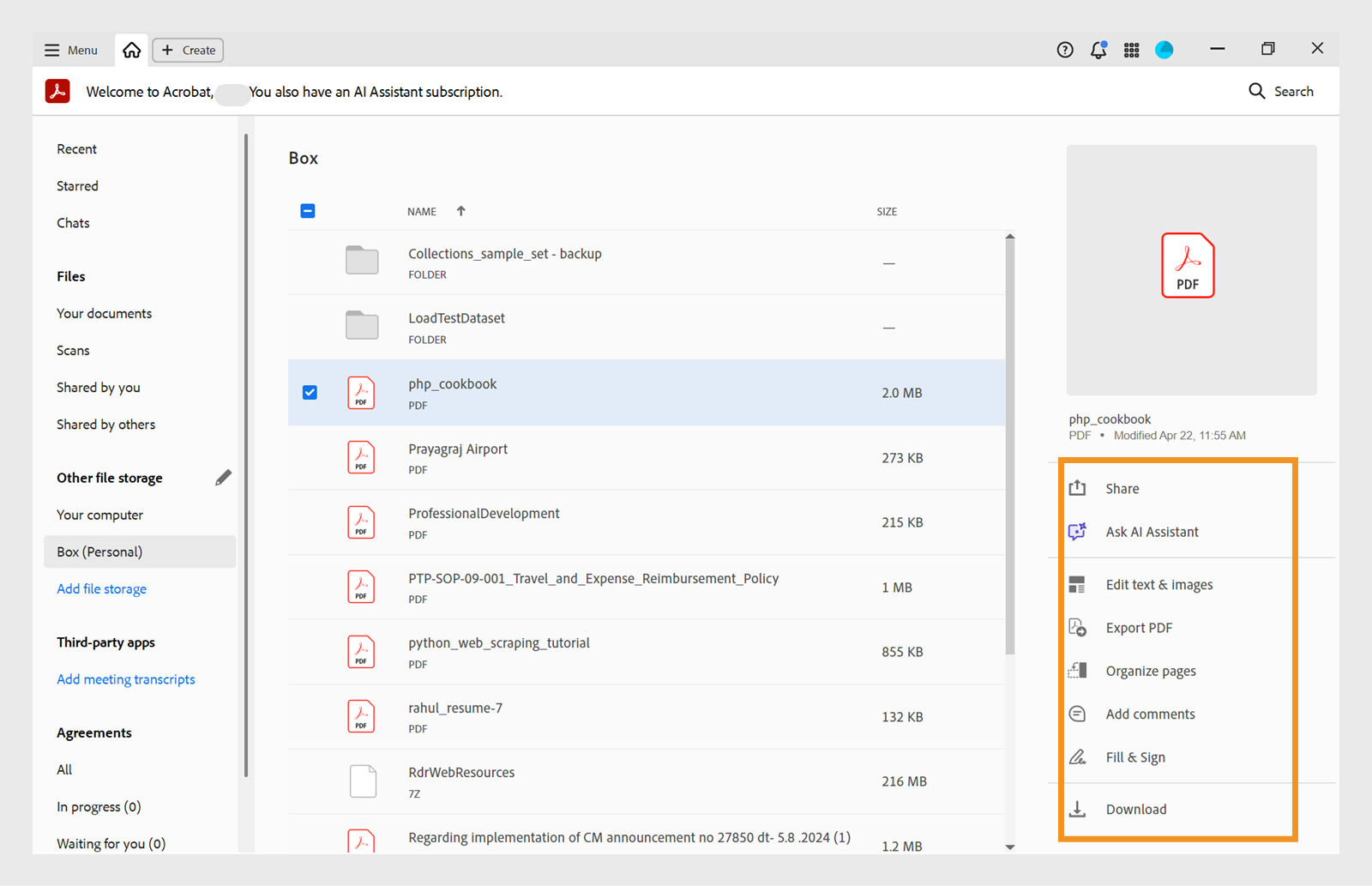The width and height of the screenshot is (1372, 886).
Task: Click the Name sort arrow to reverse order
Action: [460, 210]
